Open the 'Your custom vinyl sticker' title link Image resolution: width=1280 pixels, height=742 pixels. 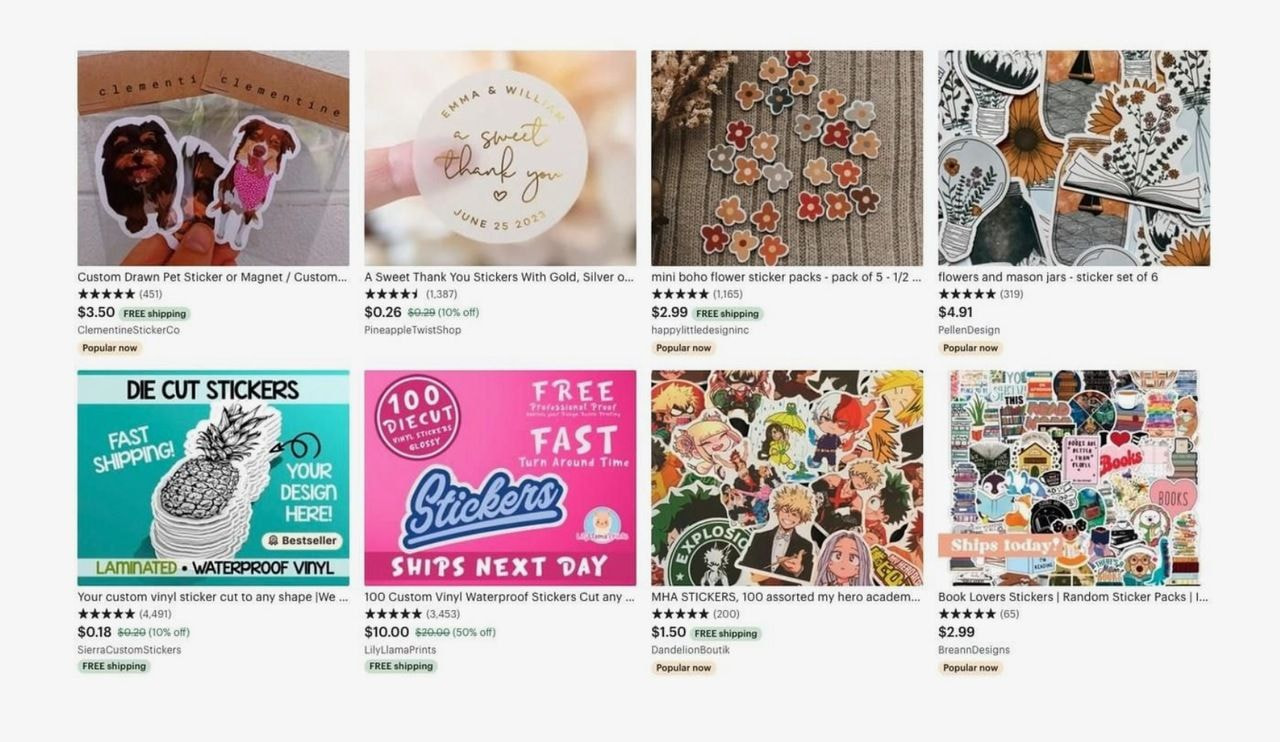tap(212, 597)
